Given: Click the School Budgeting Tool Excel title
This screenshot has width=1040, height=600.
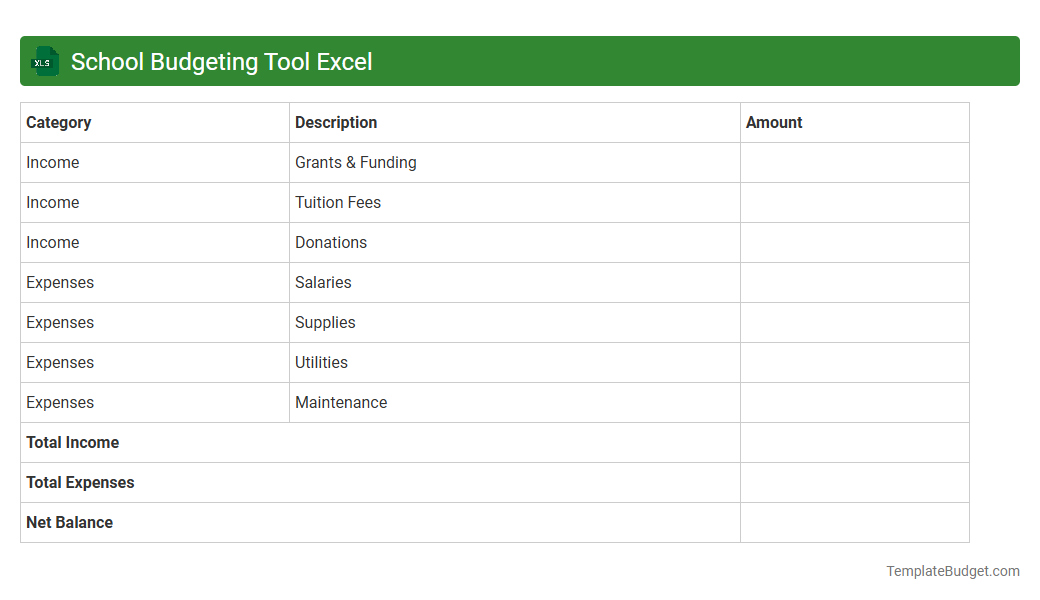Looking at the screenshot, I should click(220, 61).
